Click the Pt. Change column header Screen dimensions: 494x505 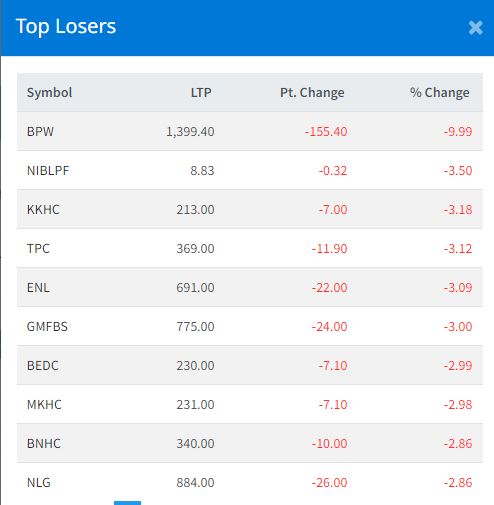coord(312,93)
